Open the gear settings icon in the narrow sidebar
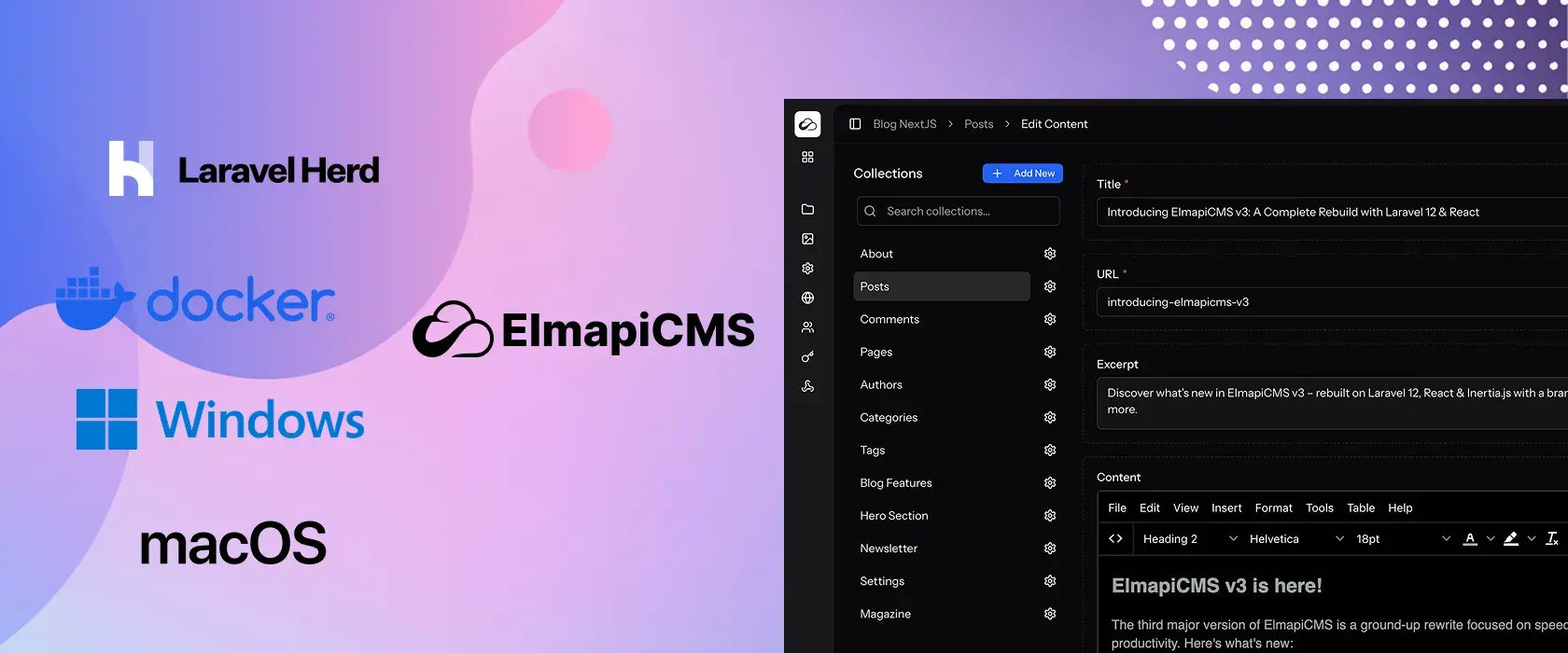The width and height of the screenshot is (1568, 653). (807, 268)
